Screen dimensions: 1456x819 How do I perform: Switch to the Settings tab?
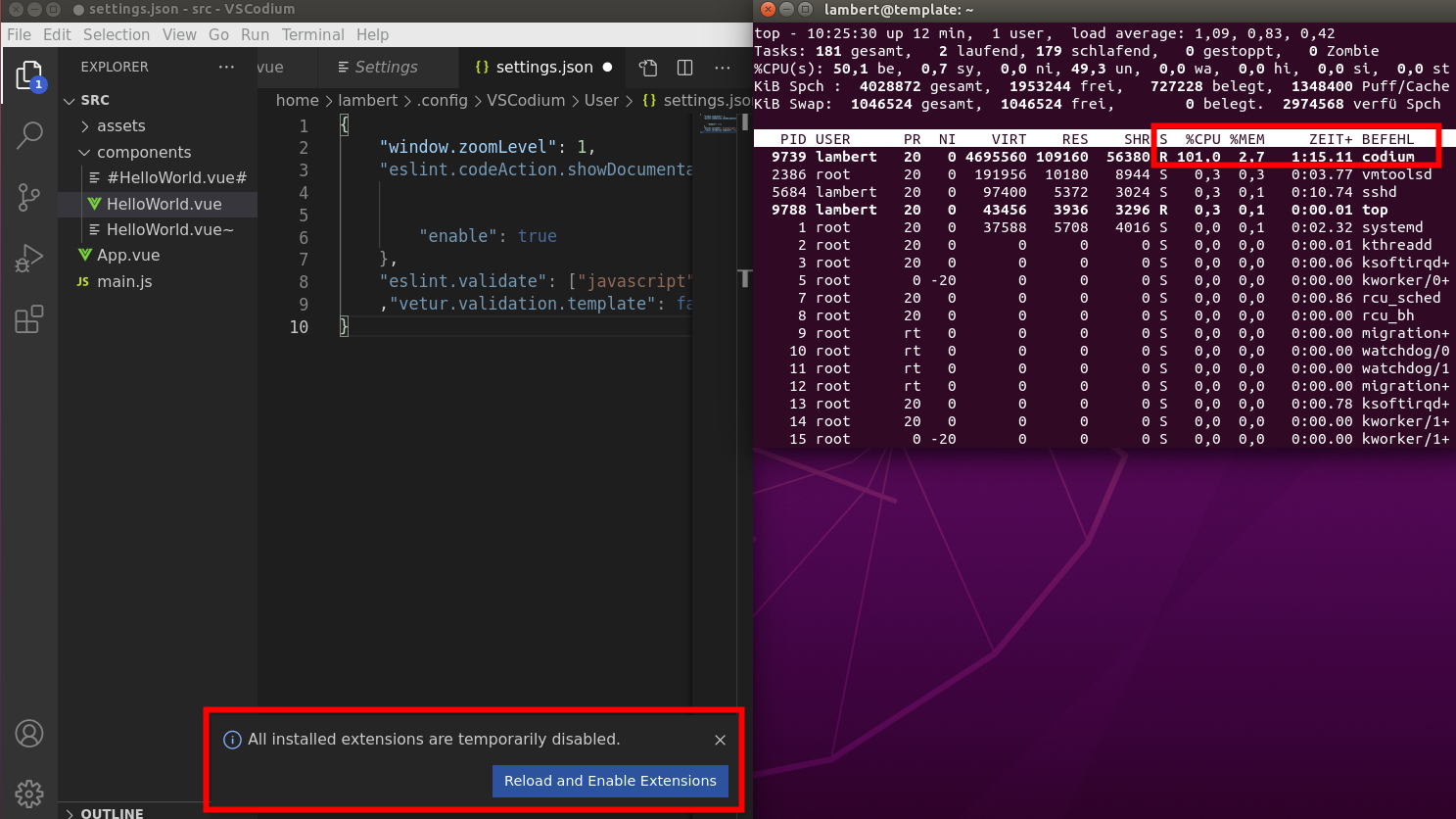point(387,68)
